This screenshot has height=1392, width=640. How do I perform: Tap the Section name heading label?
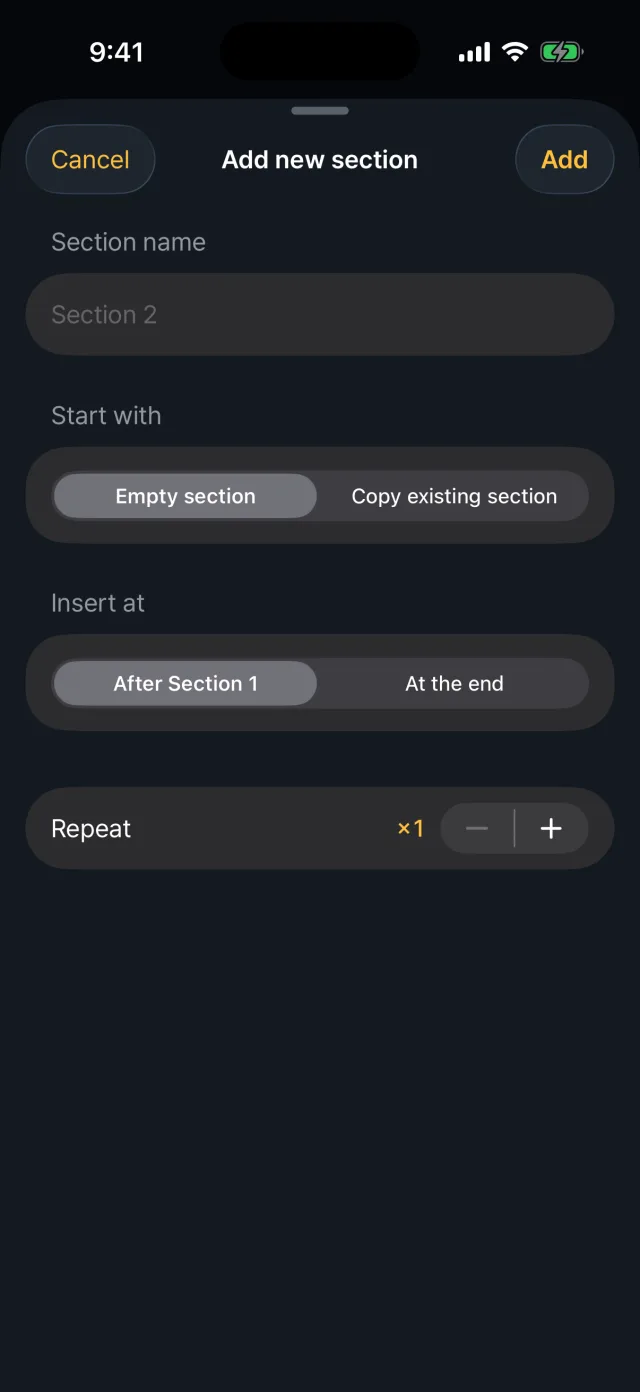(x=128, y=242)
